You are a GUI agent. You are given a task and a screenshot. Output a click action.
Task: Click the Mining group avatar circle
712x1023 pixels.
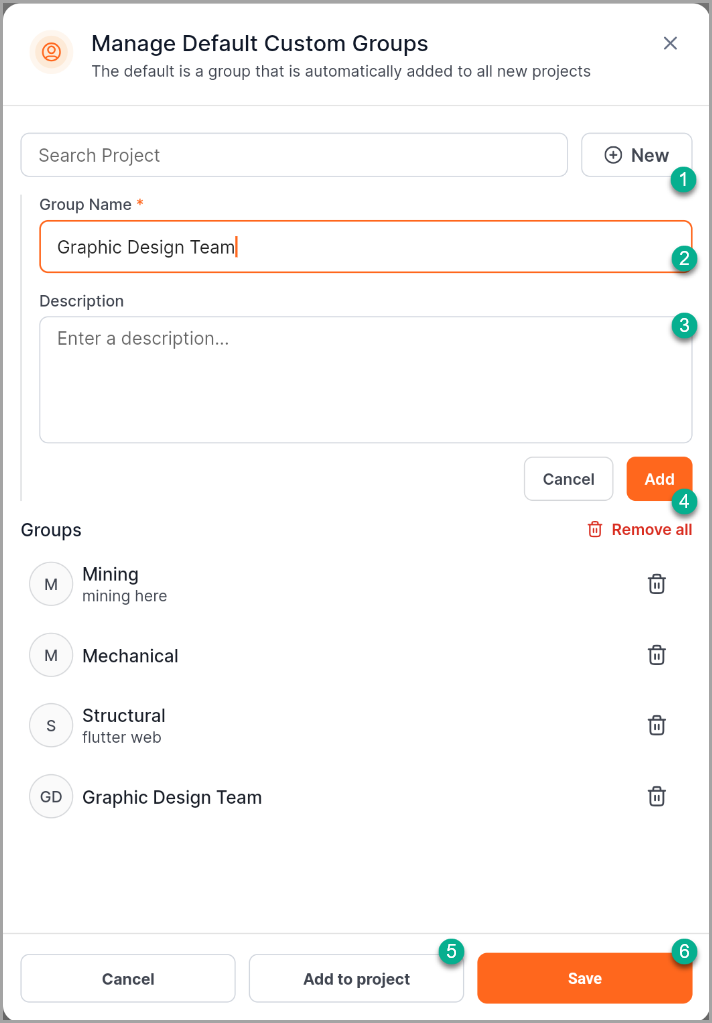point(51,584)
